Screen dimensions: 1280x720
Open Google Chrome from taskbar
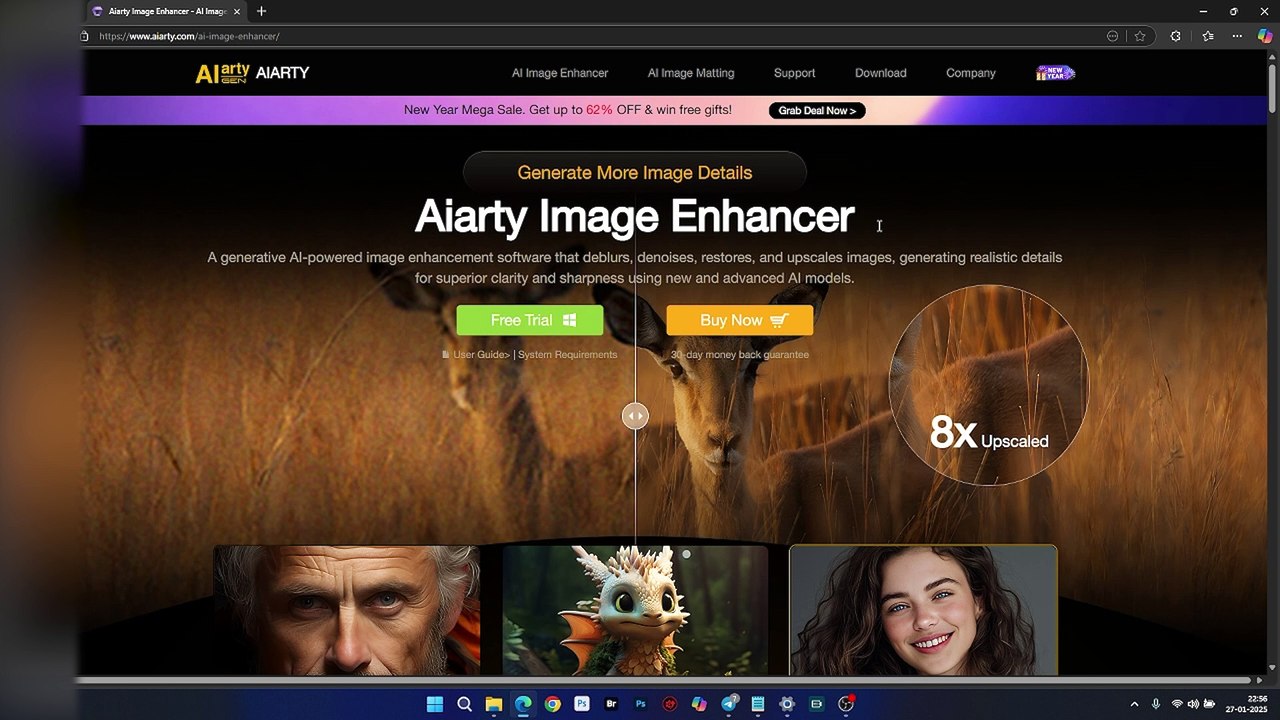pos(552,704)
